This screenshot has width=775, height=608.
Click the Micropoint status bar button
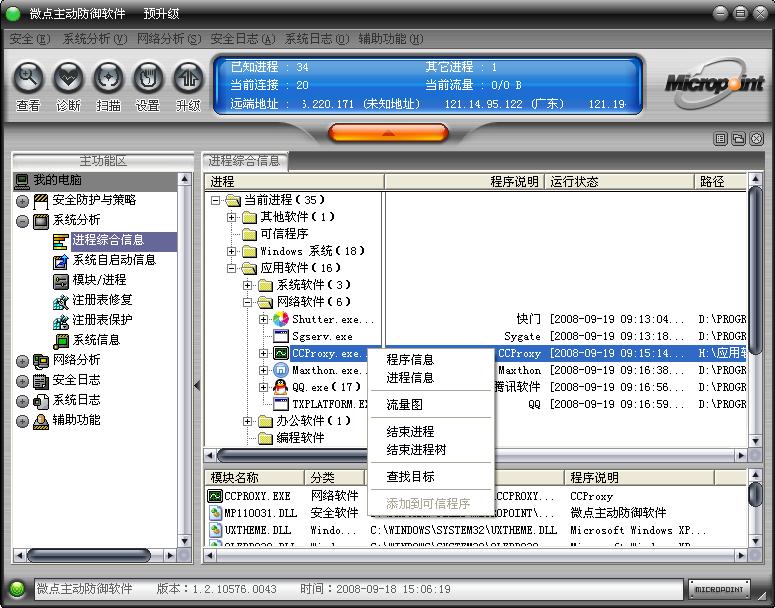[719, 589]
